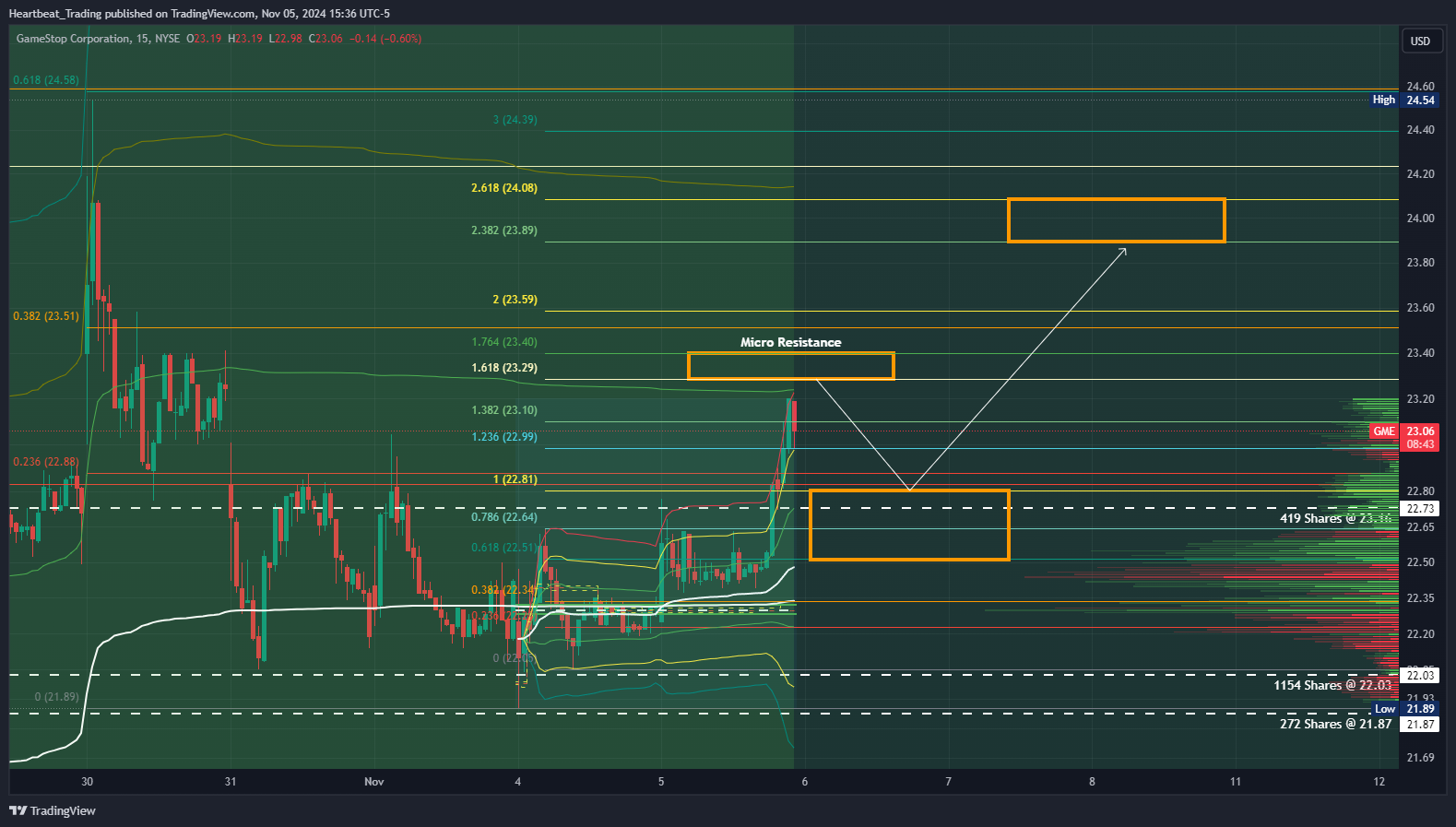Select the high value H23.19
Viewport: 1456px width, 827px height.
[x=245, y=39]
